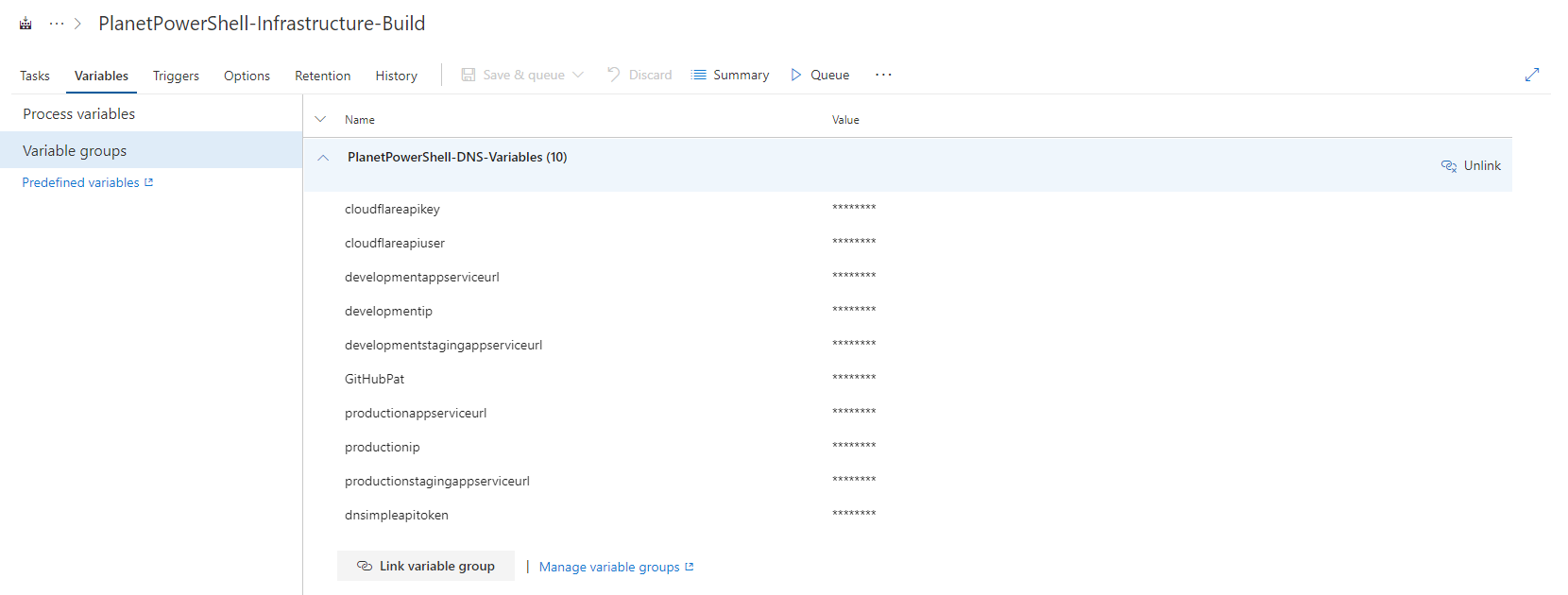Click the Unlink button text
Image resolution: width=1568 pixels, height=595 pixels.
point(1482,165)
